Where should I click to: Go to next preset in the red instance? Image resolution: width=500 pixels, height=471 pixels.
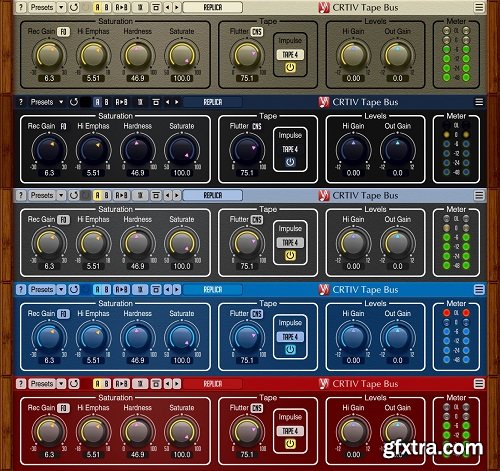click(x=177, y=384)
